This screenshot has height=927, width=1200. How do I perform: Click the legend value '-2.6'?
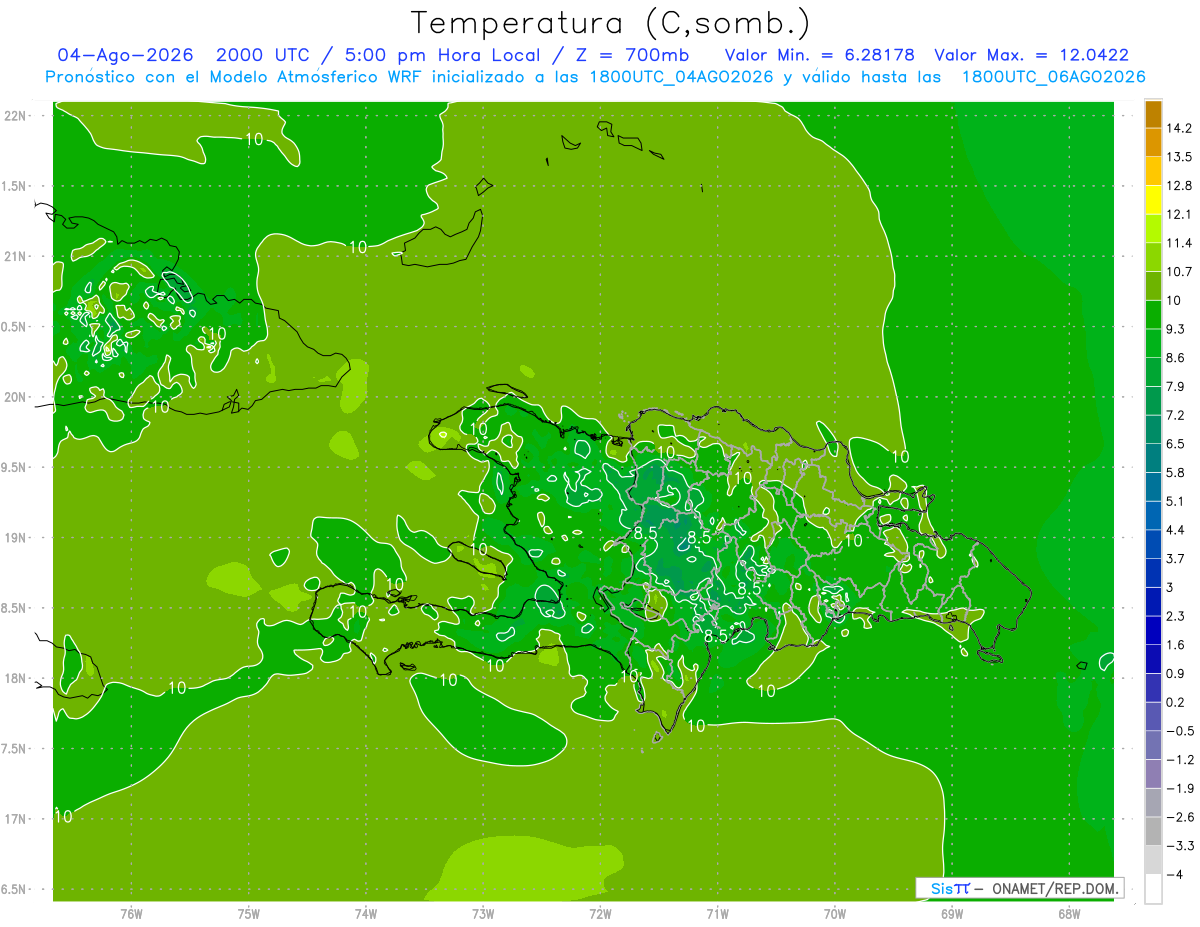[1180, 817]
